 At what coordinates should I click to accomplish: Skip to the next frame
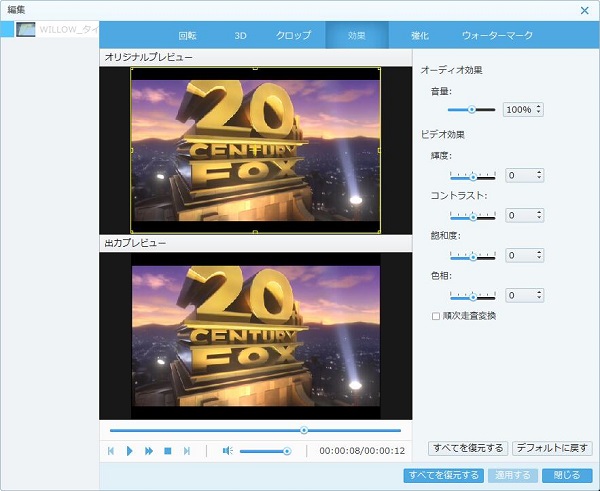[187, 451]
